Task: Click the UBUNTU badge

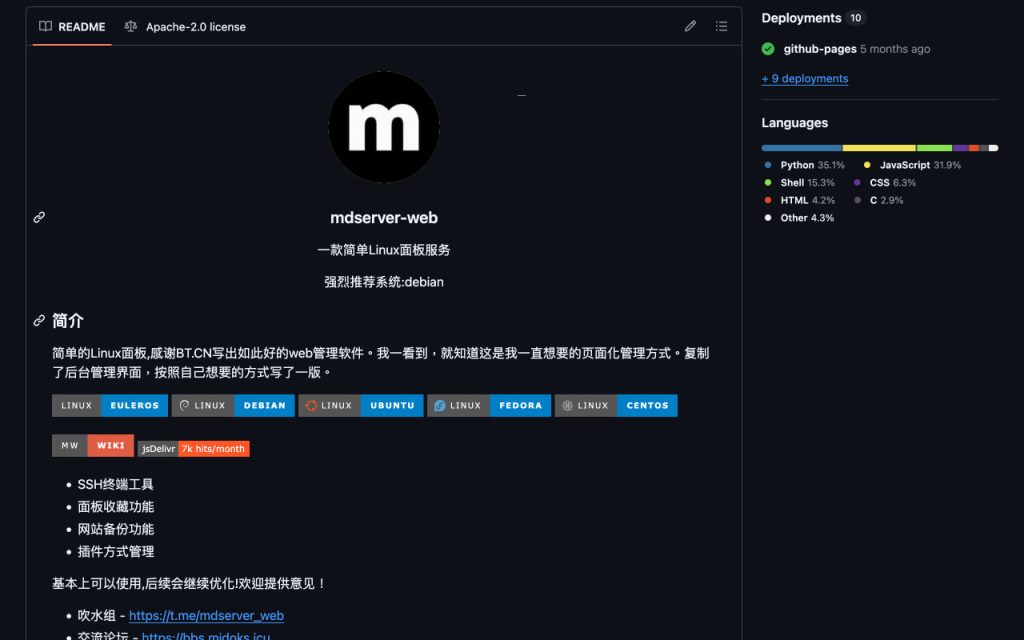Action: 391,405
